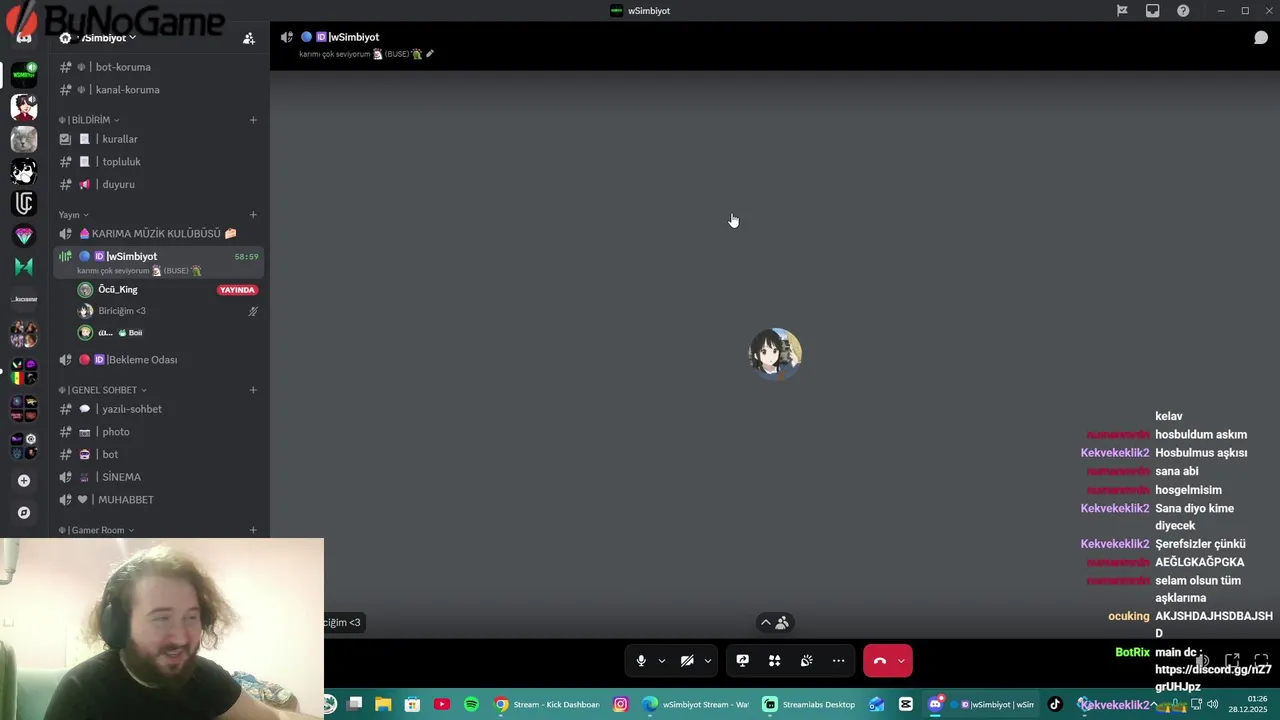Toggle the camera on/off button
The width and height of the screenshot is (1280, 720).
point(687,661)
